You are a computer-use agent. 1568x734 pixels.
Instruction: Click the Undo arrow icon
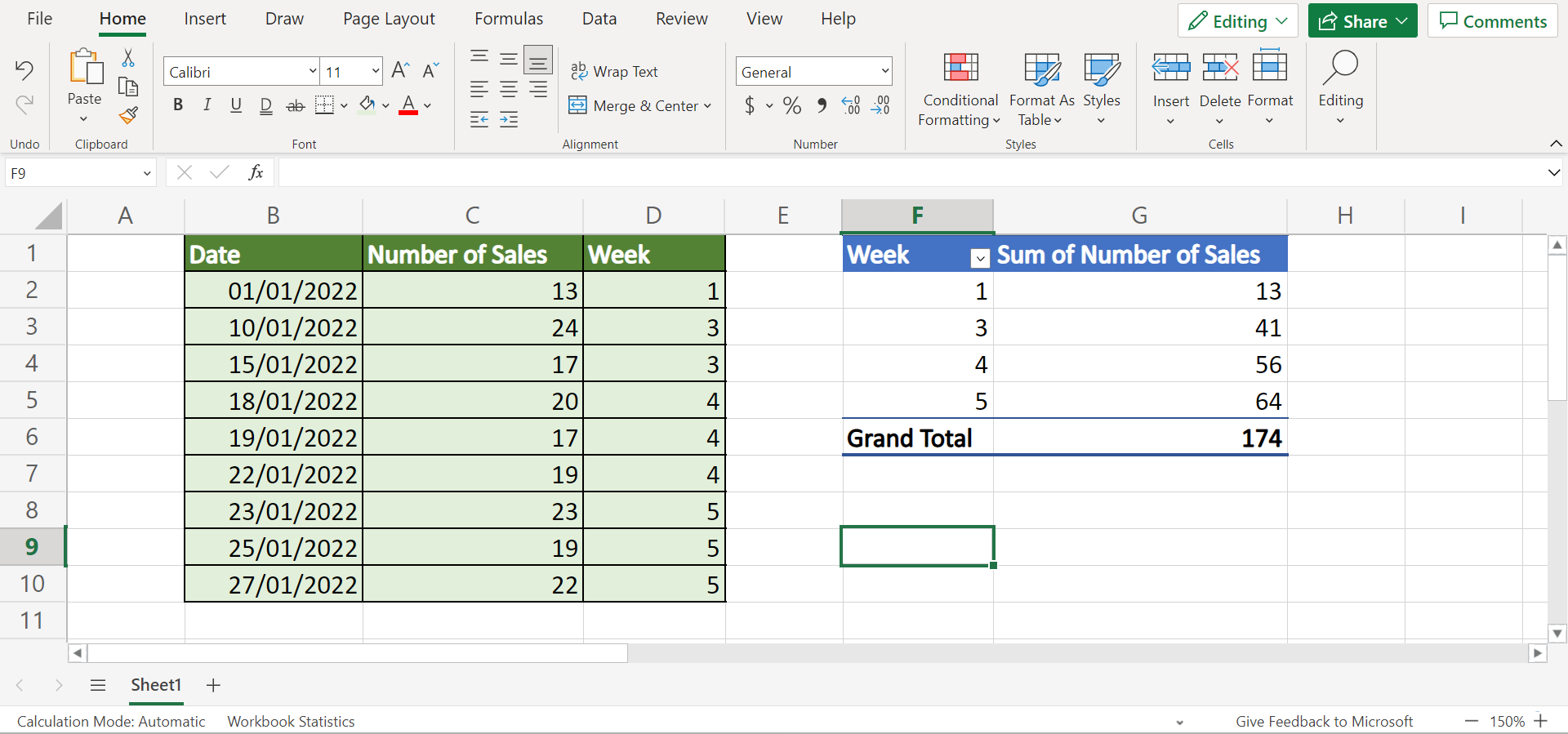pos(24,70)
